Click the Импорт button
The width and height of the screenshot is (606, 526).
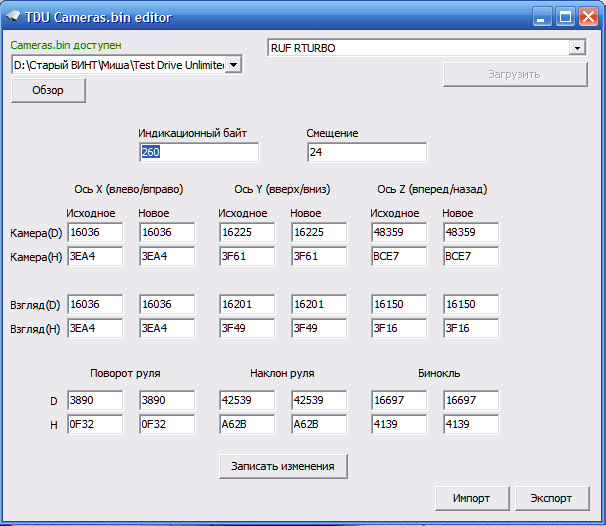[x=471, y=498]
